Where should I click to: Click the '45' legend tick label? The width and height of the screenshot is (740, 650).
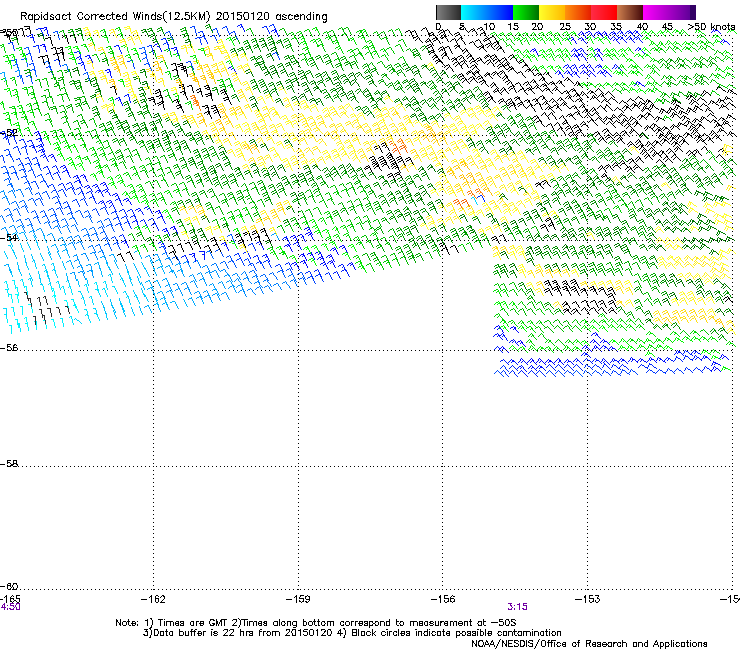coord(667,27)
